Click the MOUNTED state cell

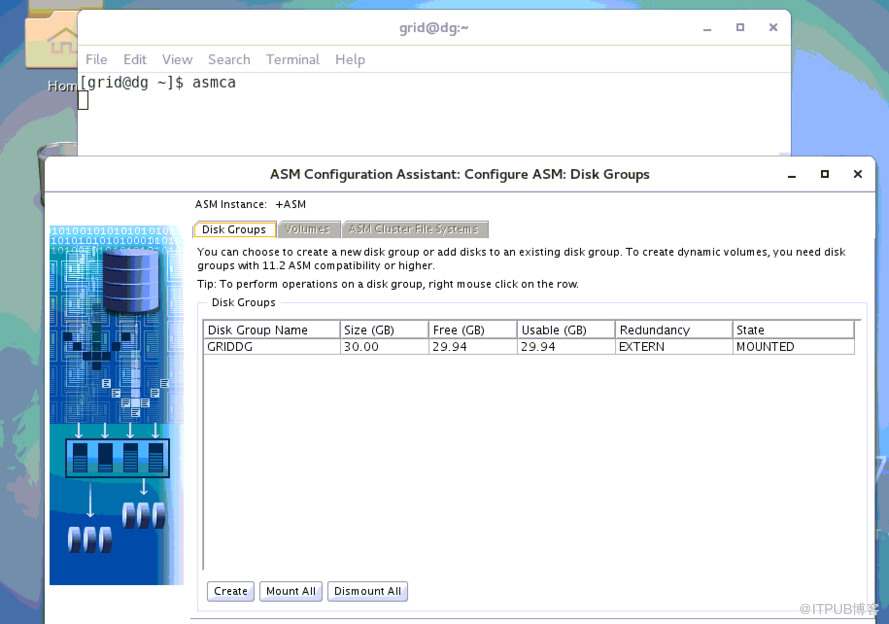pos(793,347)
